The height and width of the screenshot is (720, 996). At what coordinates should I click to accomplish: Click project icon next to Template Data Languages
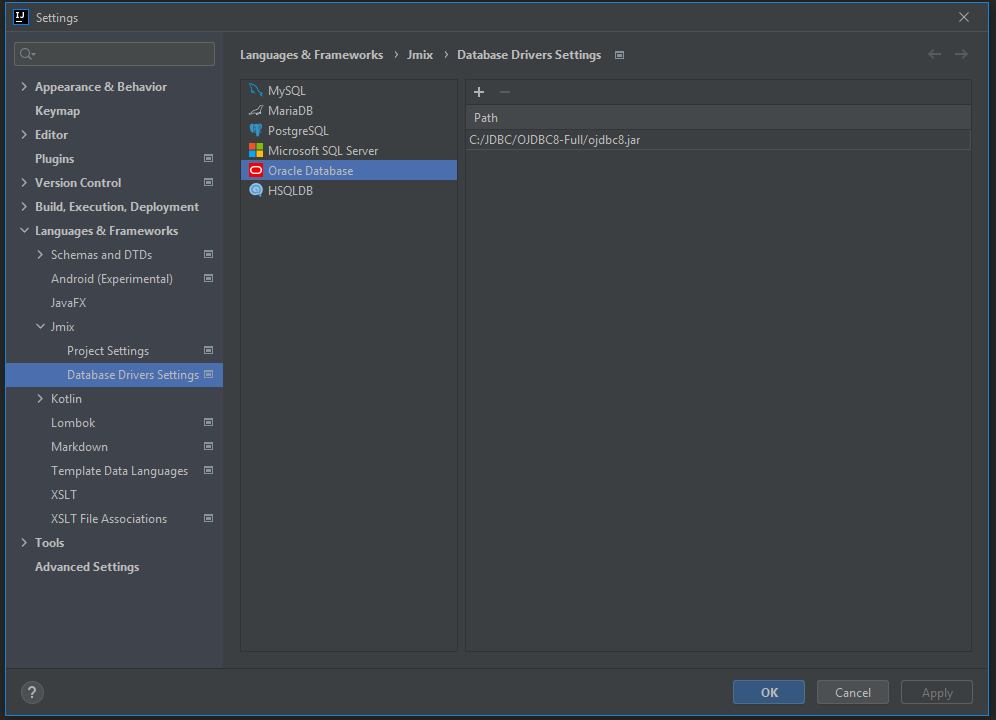(208, 470)
